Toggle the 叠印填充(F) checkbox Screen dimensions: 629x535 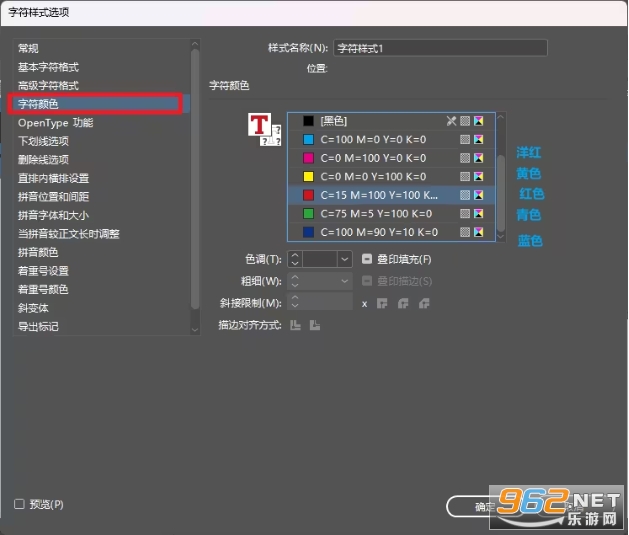click(x=367, y=259)
